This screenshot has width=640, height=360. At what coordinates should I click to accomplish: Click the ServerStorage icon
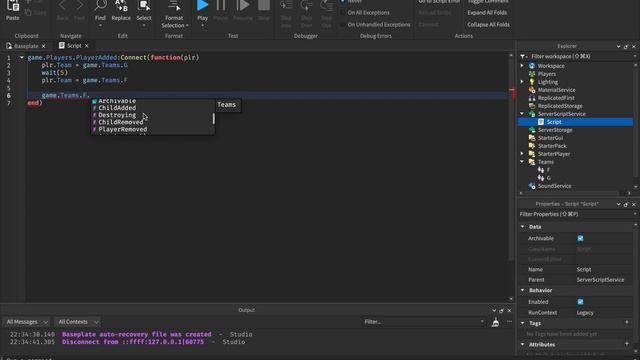click(x=532, y=130)
